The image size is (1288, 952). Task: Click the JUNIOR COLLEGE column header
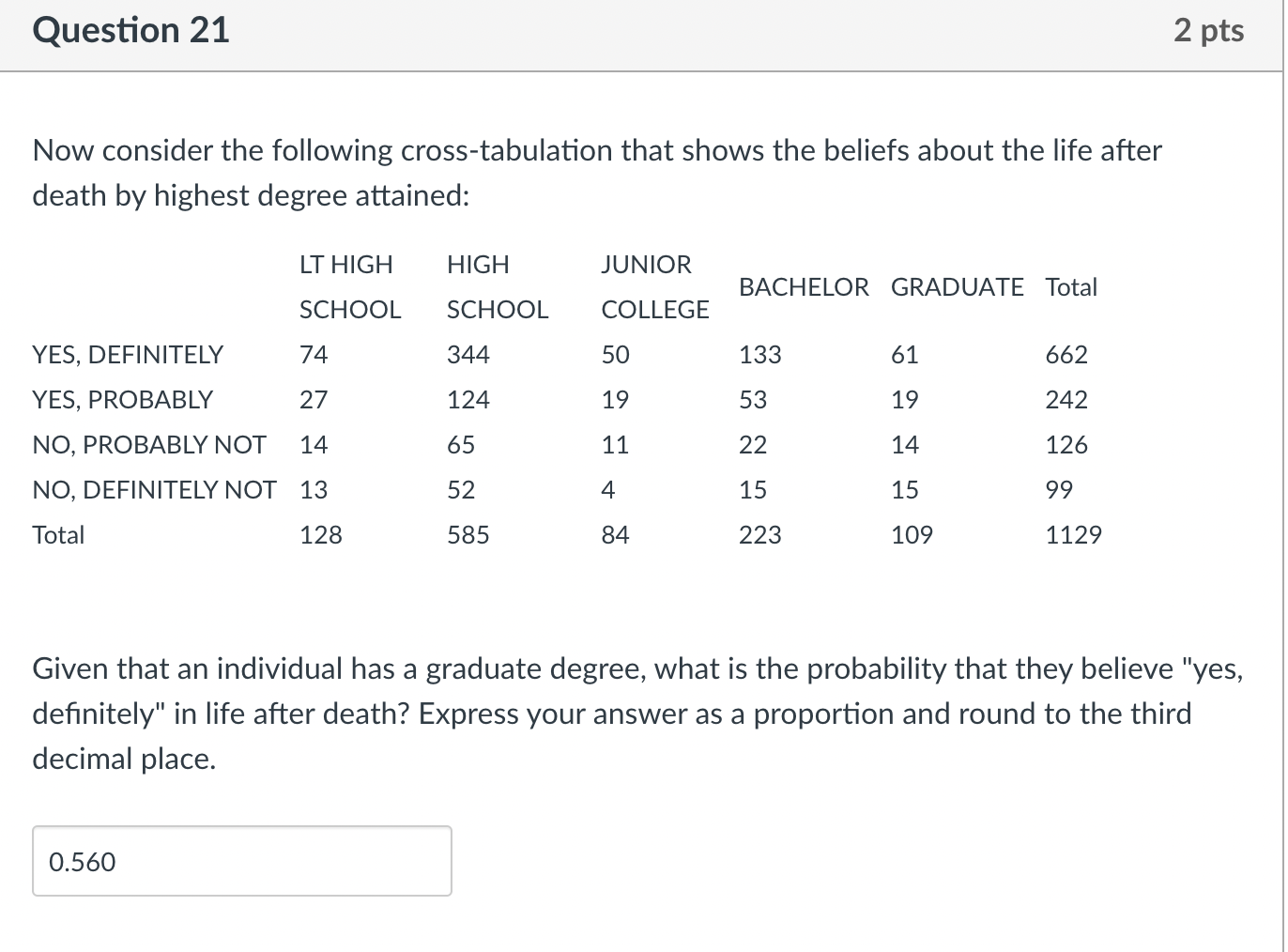[655, 287]
